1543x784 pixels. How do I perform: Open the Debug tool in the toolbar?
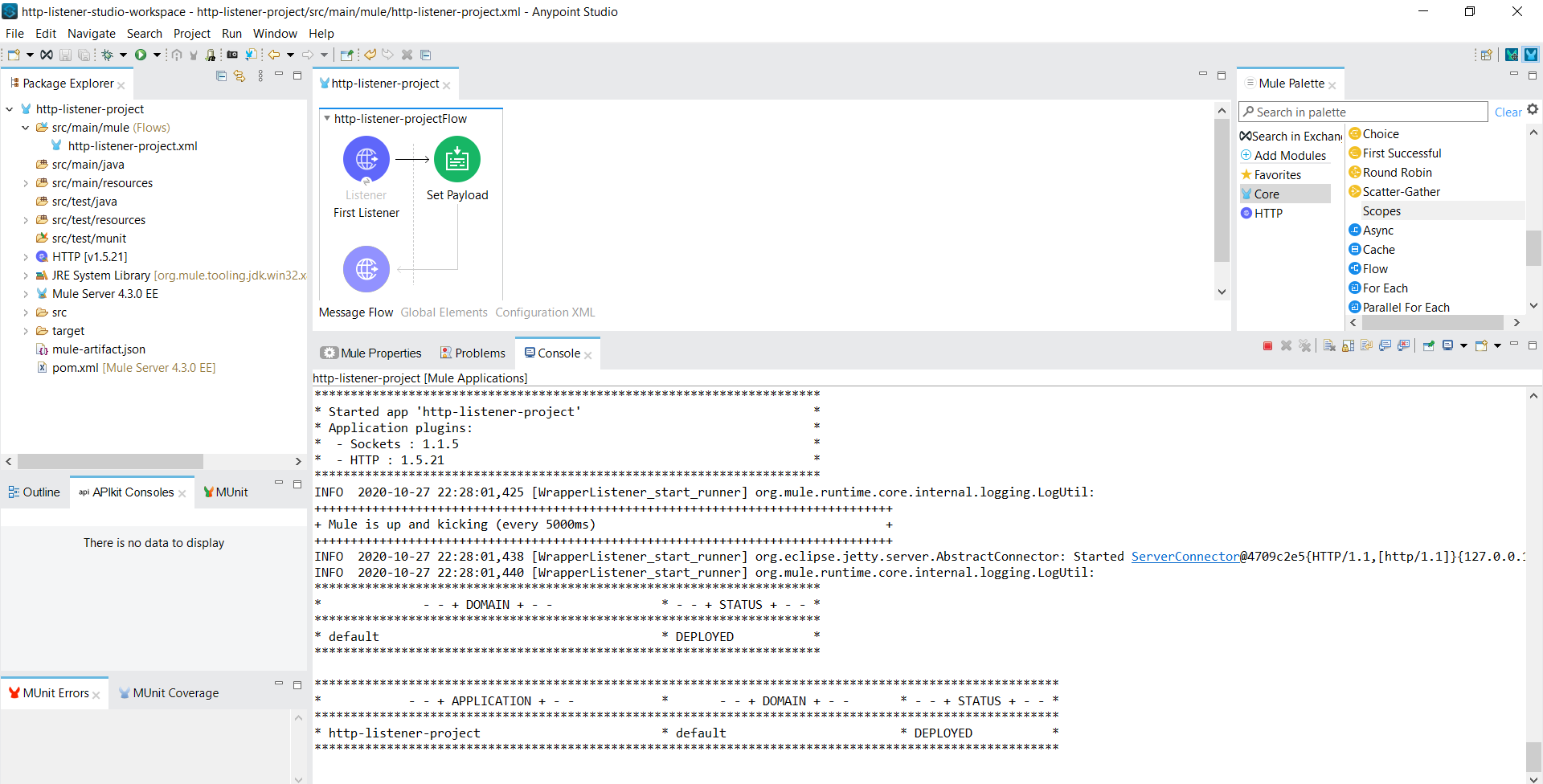pyautogui.click(x=107, y=55)
